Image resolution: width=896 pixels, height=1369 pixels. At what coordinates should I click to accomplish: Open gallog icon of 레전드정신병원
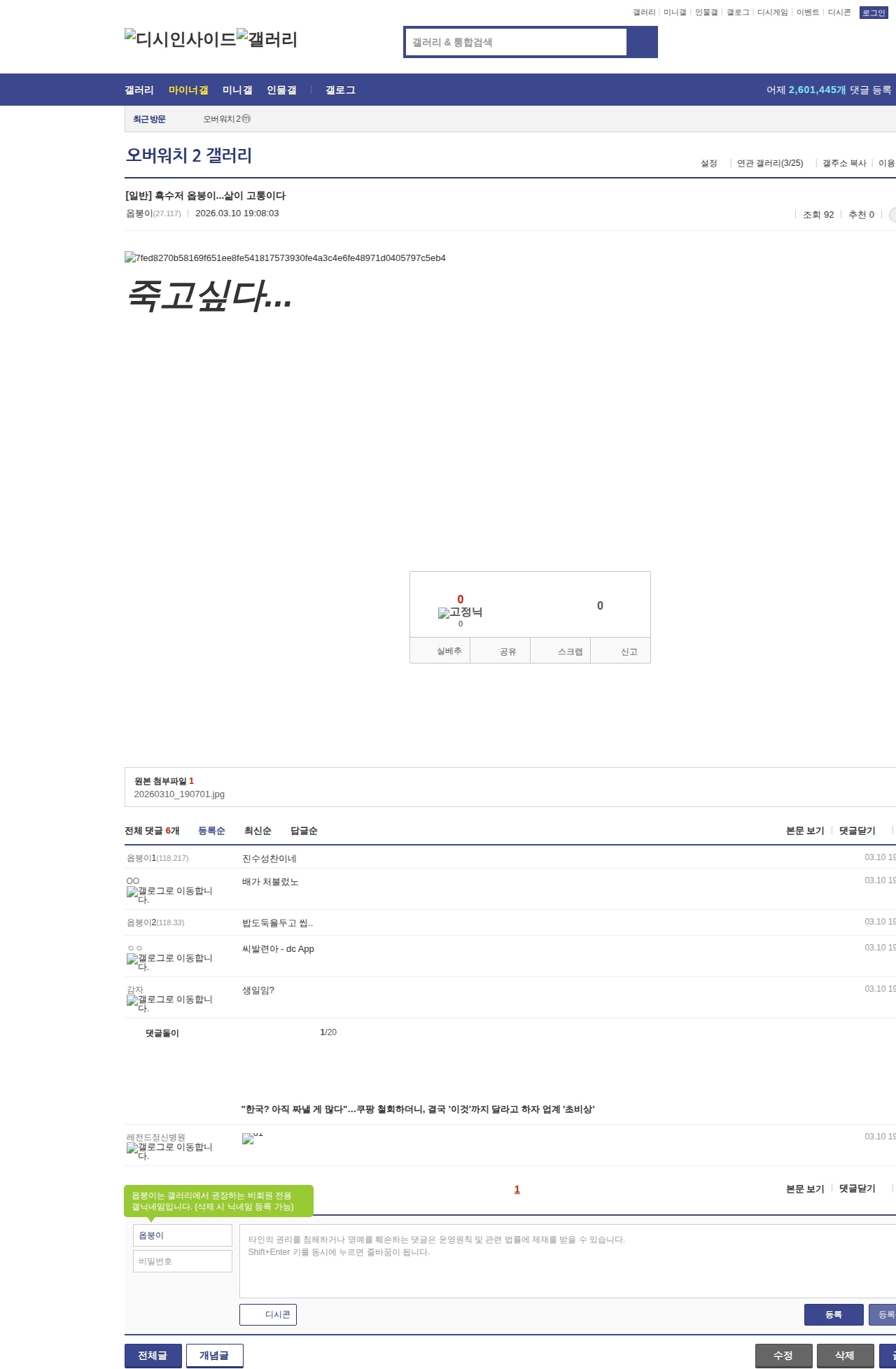tap(169, 1151)
